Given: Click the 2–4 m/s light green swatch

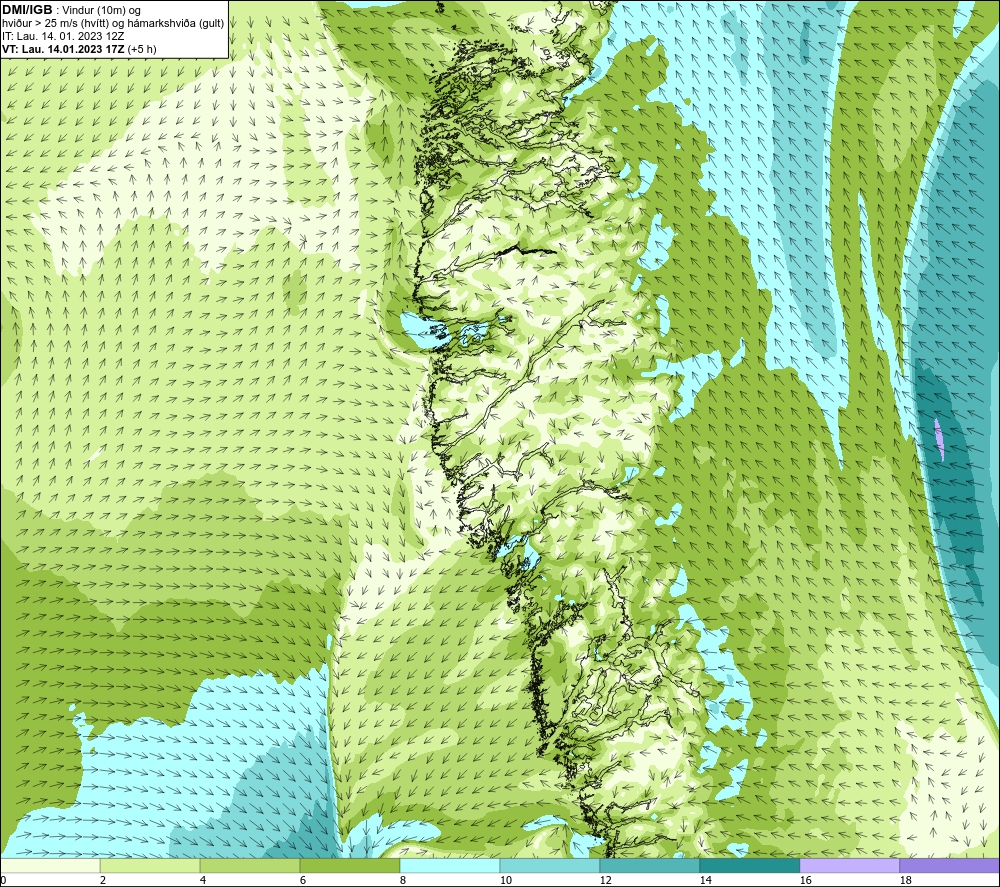Looking at the screenshot, I should click(150, 865).
